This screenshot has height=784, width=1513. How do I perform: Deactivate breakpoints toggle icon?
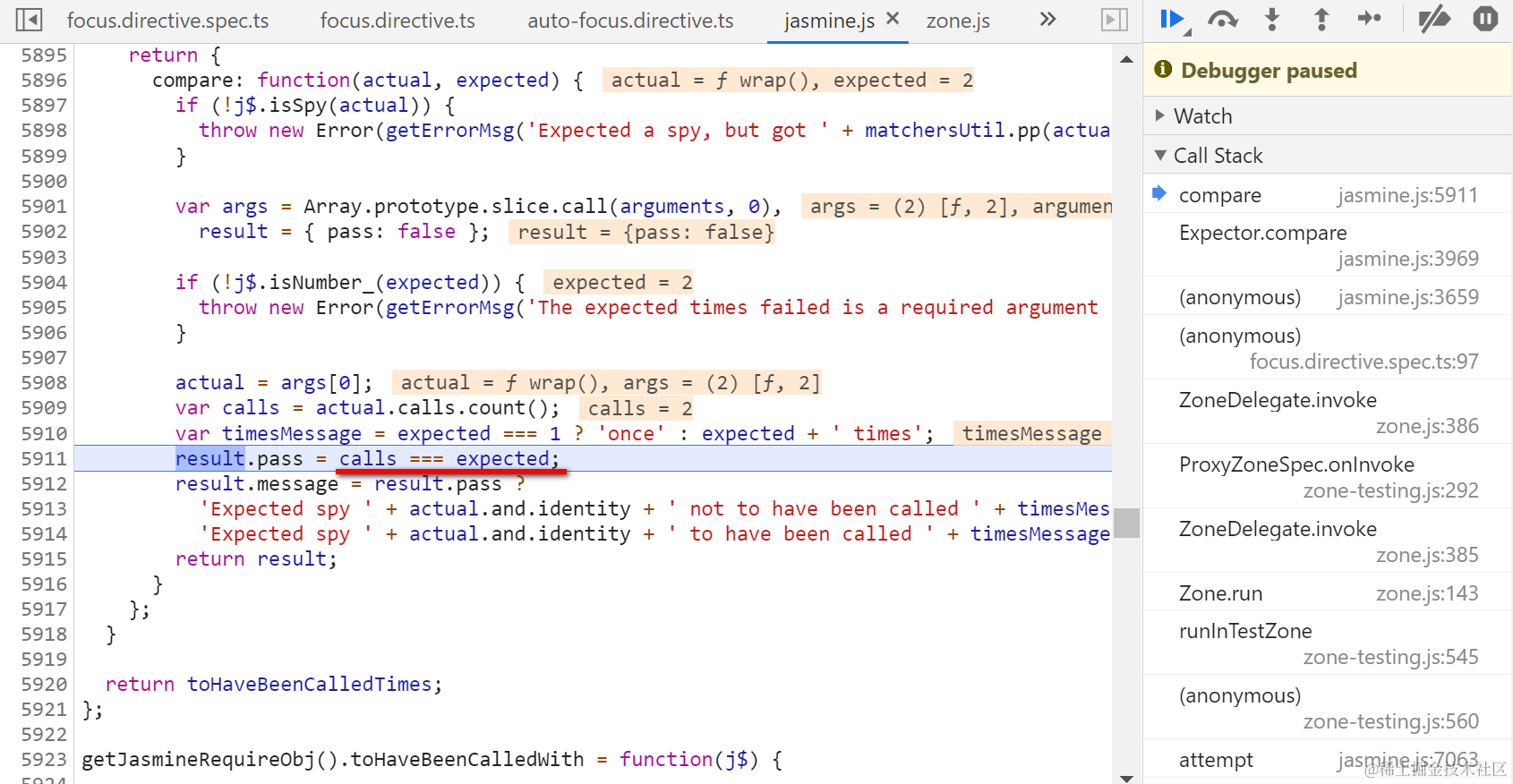pos(1434,19)
